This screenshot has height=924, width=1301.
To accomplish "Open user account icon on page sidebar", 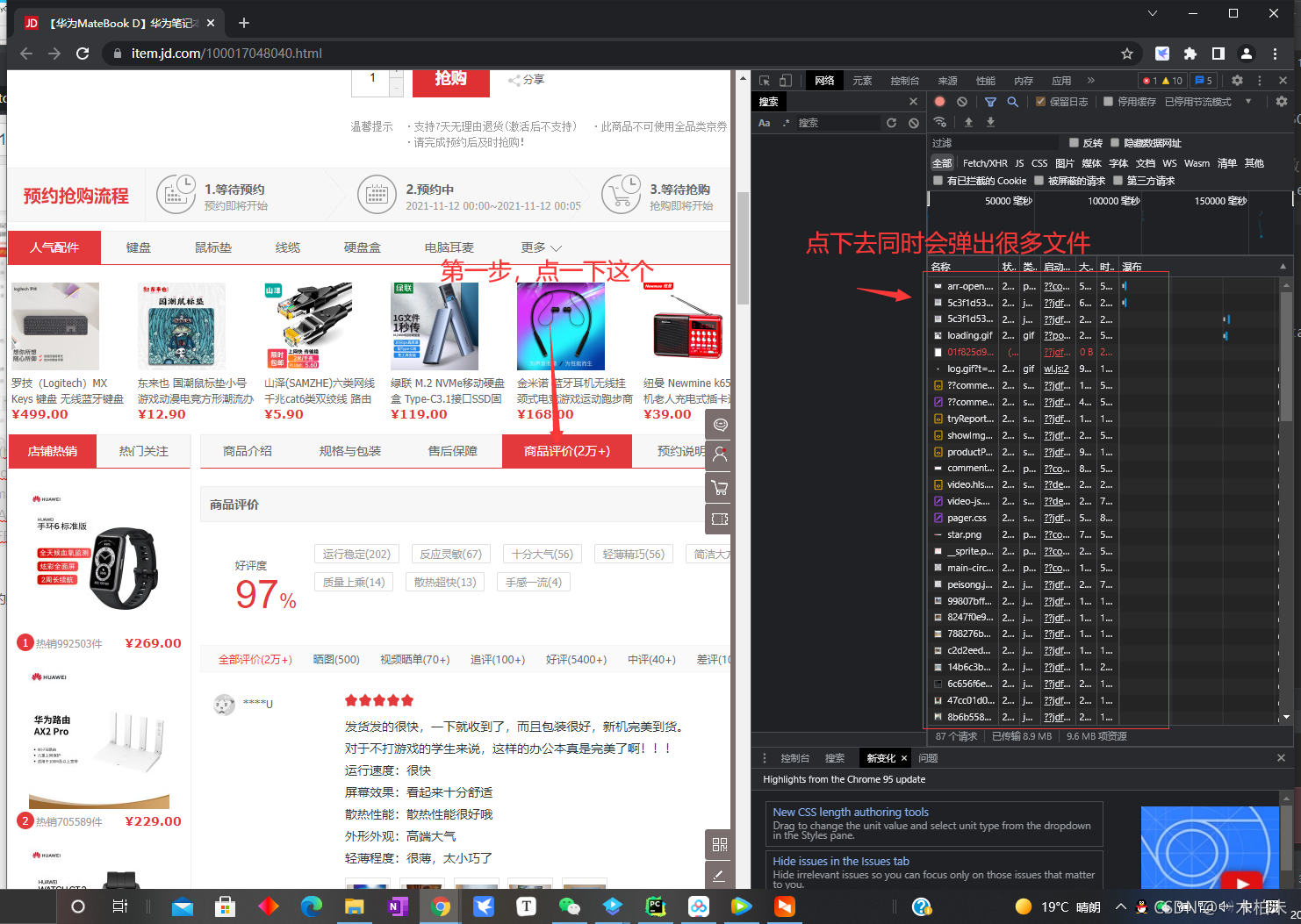I will click(720, 455).
